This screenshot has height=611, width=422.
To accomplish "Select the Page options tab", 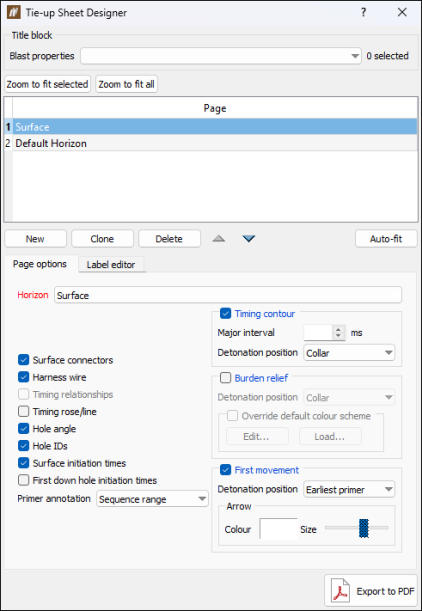I will pyautogui.click(x=40, y=264).
